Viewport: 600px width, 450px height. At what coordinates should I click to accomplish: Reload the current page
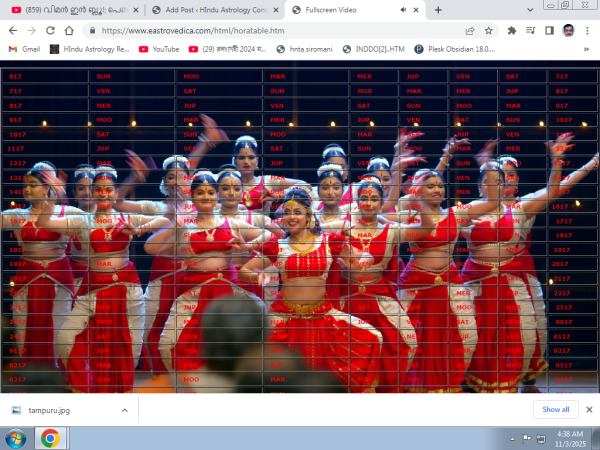pos(48,30)
